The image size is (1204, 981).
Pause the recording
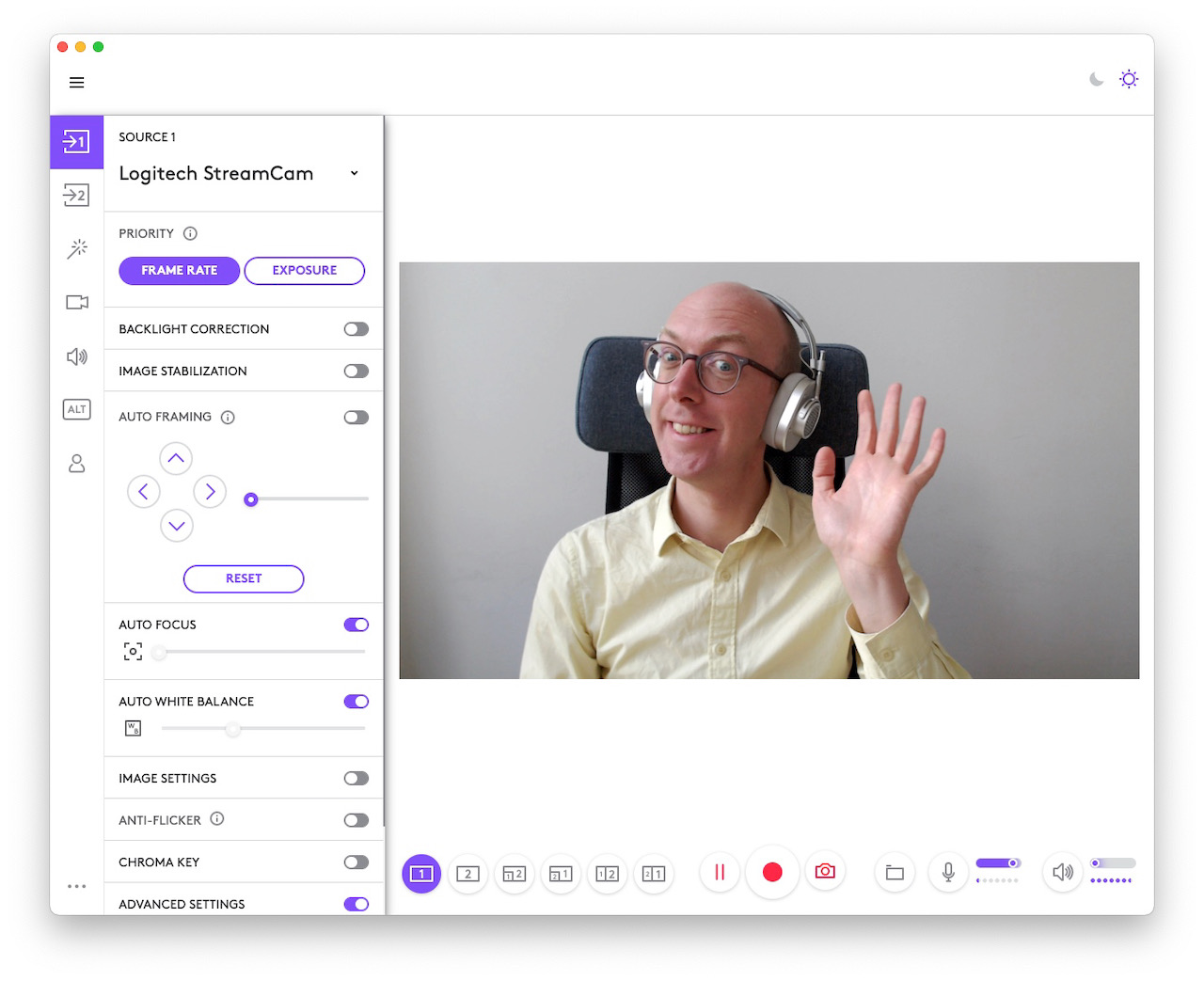[x=720, y=873]
